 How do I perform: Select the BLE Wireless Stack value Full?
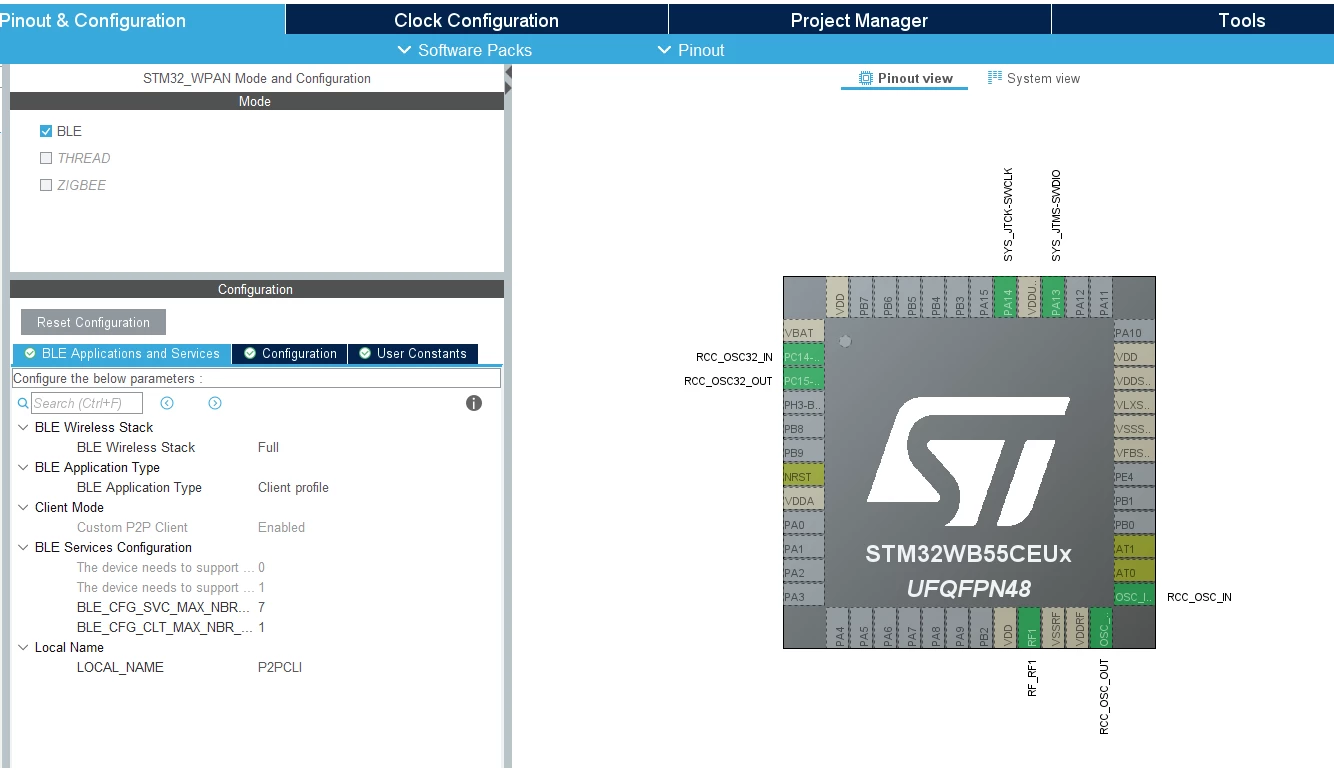click(x=268, y=447)
